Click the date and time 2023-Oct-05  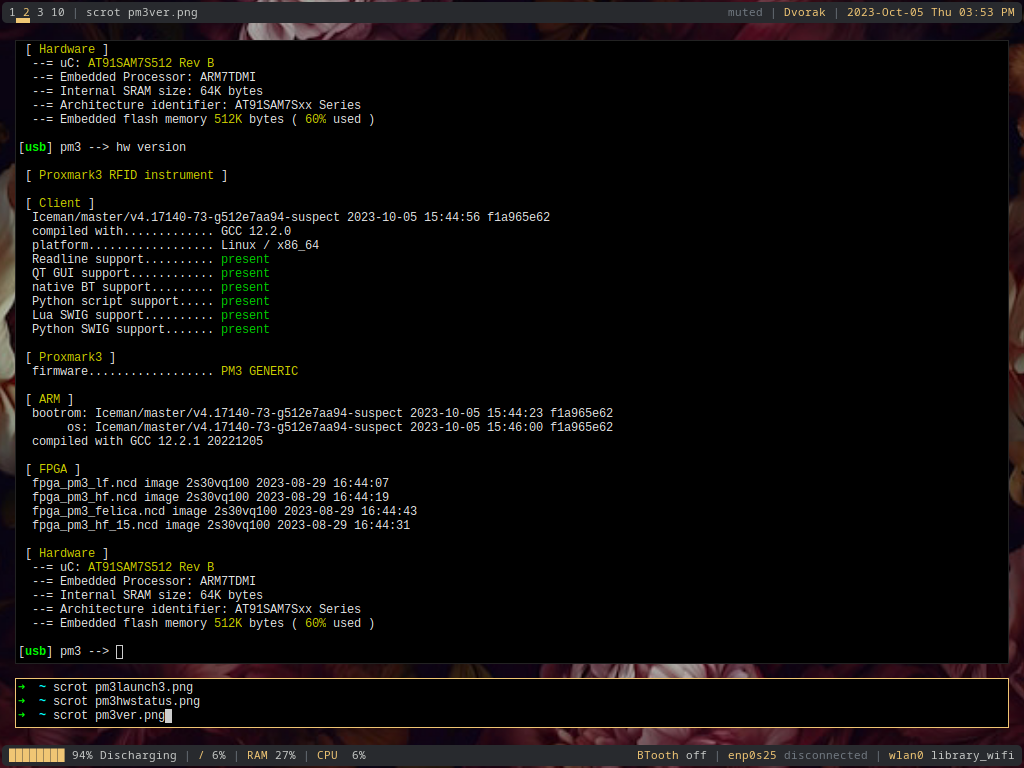point(931,12)
